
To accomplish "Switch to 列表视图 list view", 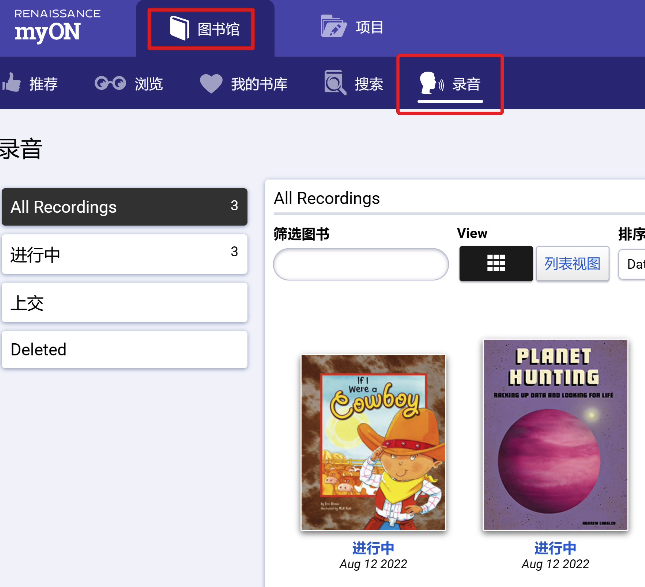I will (x=573, y=264).
